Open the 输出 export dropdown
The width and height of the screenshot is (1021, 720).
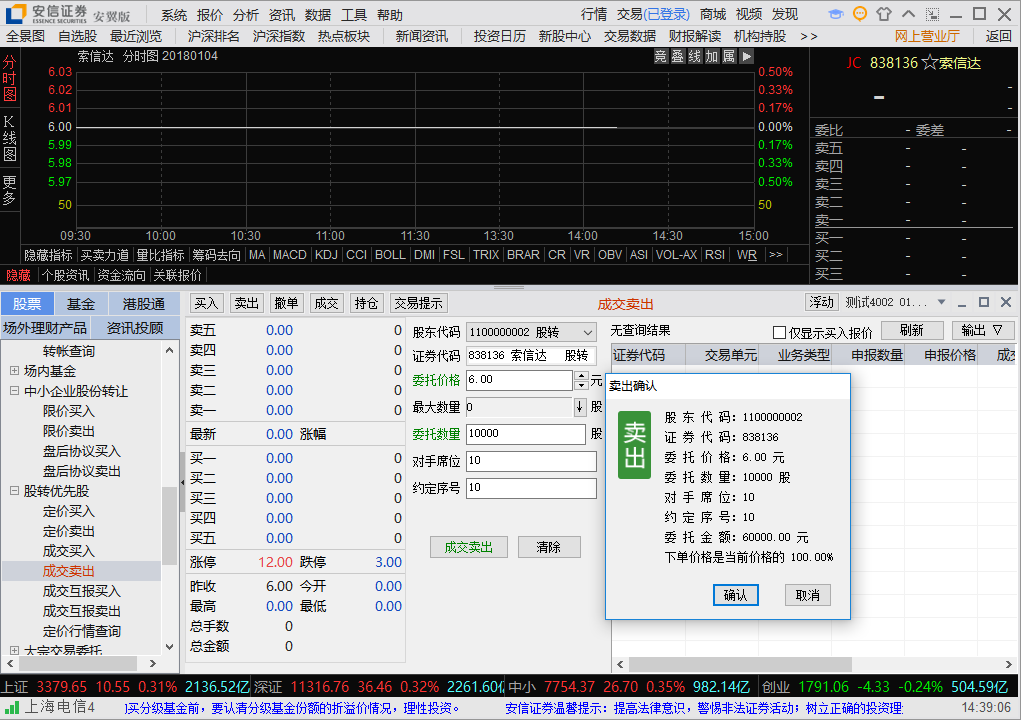983,331
